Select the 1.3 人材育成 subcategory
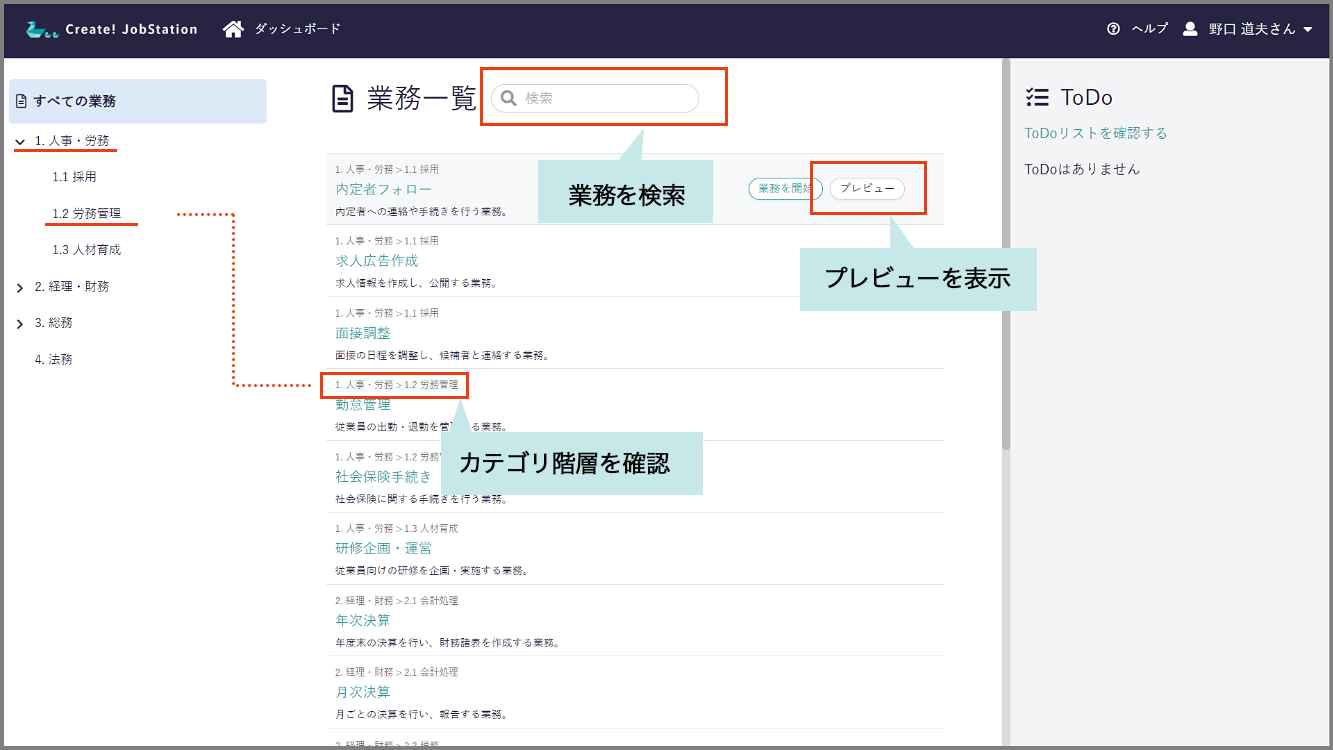 click(87, 250)
